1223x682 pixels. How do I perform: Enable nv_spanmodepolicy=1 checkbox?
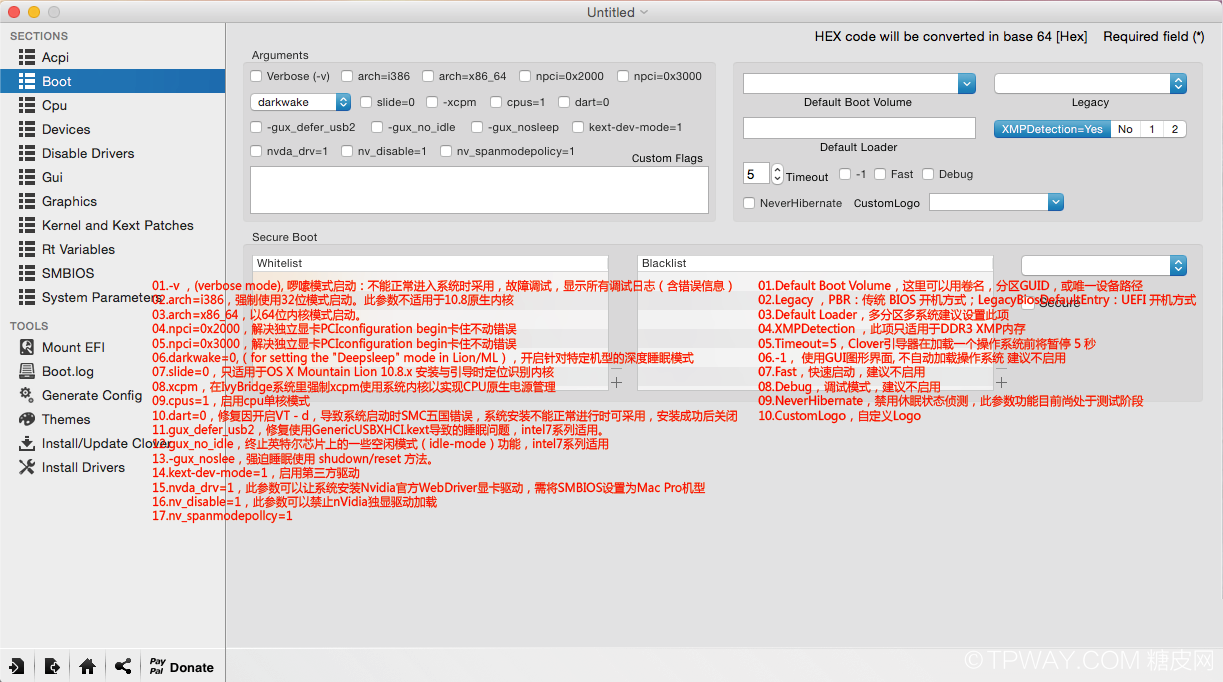446,151
